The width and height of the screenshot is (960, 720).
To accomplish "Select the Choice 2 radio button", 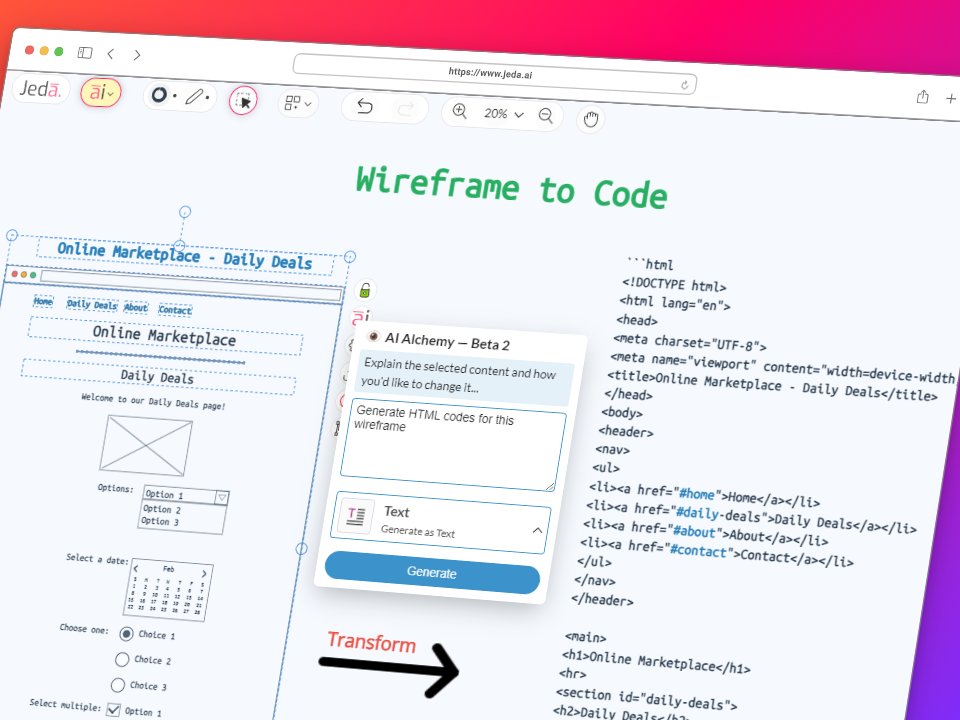I will point(122,659).
